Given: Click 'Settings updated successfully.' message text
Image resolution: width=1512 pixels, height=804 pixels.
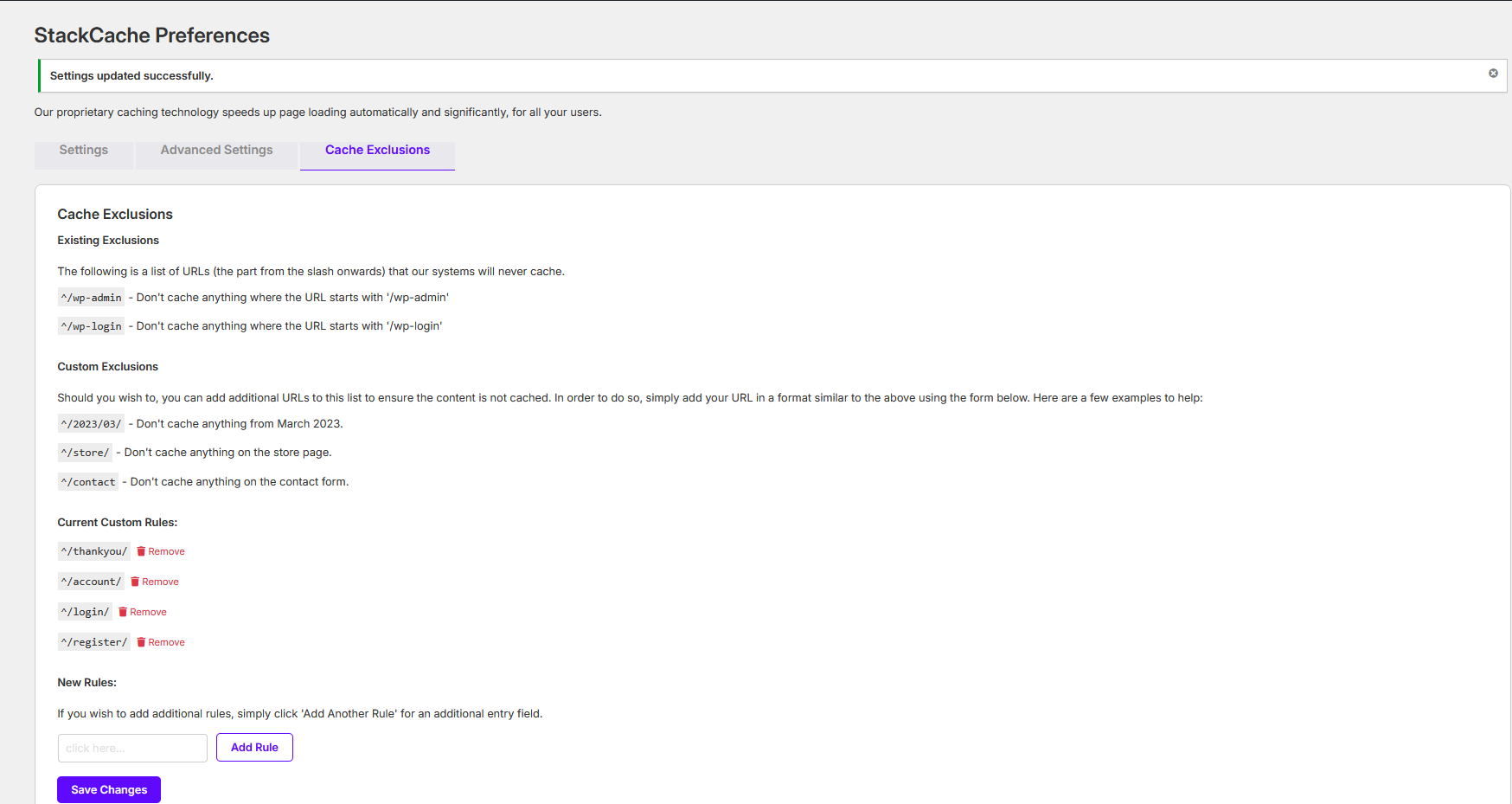Looking at the screenshot, I should [131, 76].
